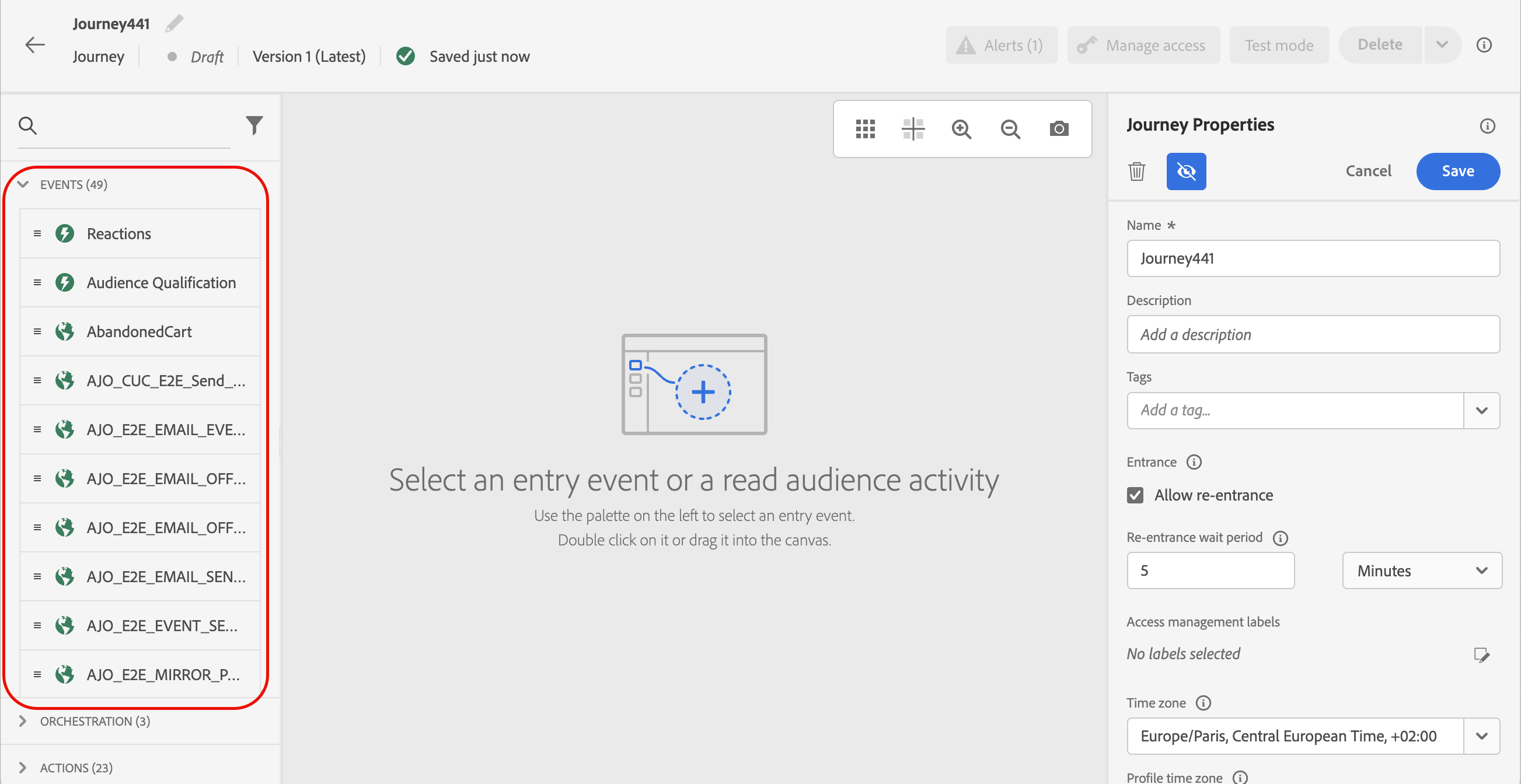Select the Audience Qualification event
Viewport: 1521px width, 784px height.
(x=161, y=282)
